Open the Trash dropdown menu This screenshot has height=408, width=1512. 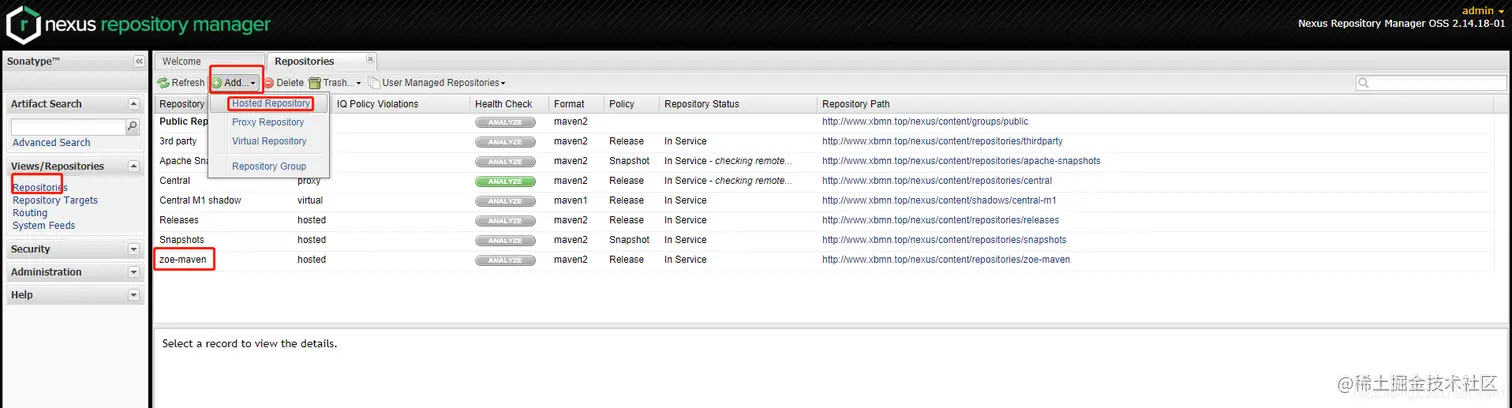335,83
